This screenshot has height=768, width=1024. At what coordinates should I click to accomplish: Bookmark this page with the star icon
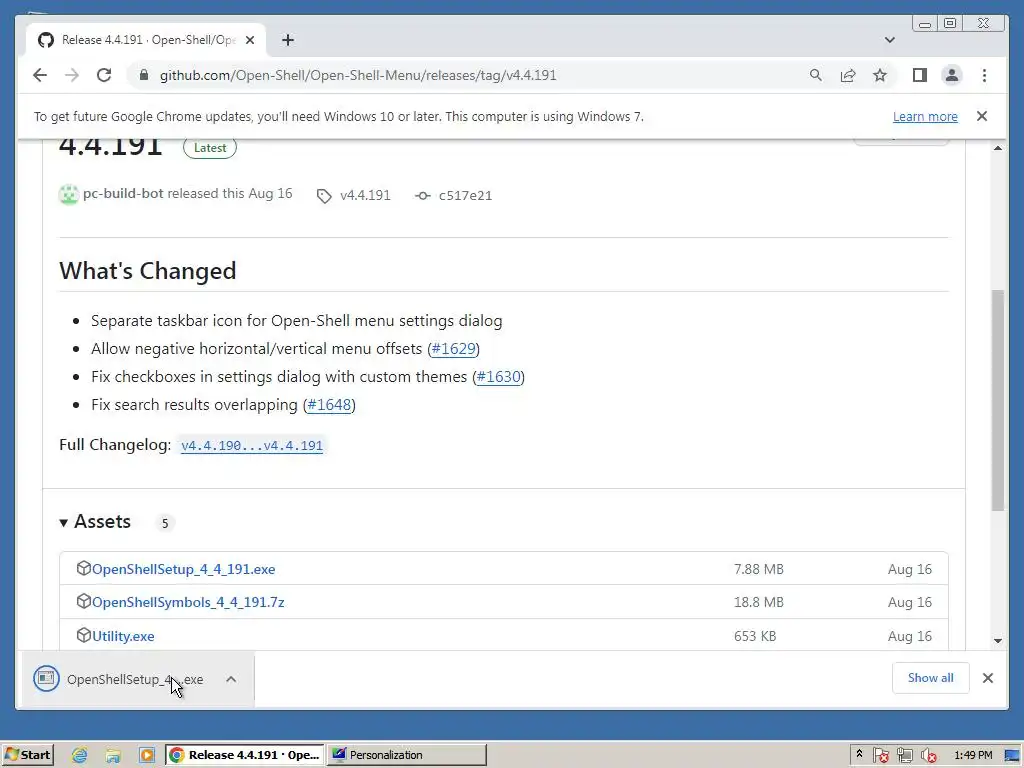(x=880, y=75)
